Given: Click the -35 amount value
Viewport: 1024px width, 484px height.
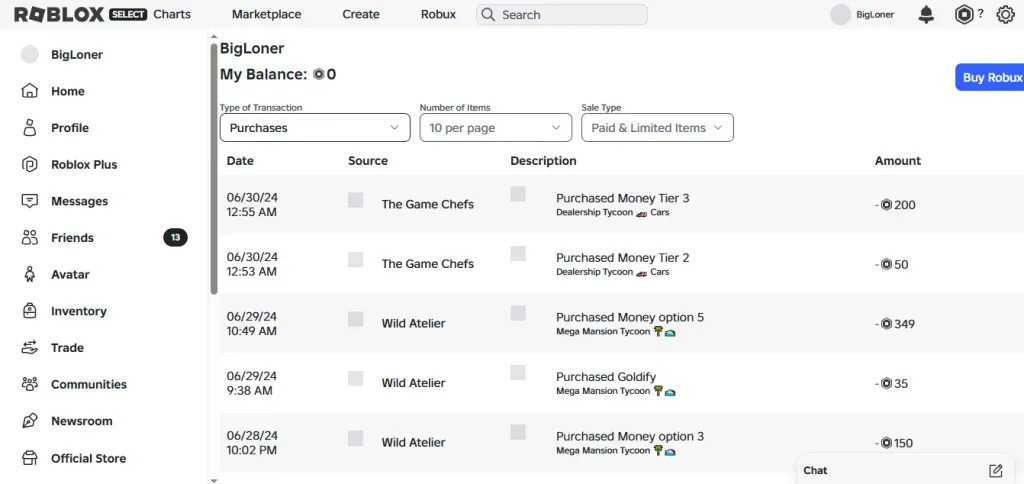Looking at the screenshot, I should [x=891, y=383].
